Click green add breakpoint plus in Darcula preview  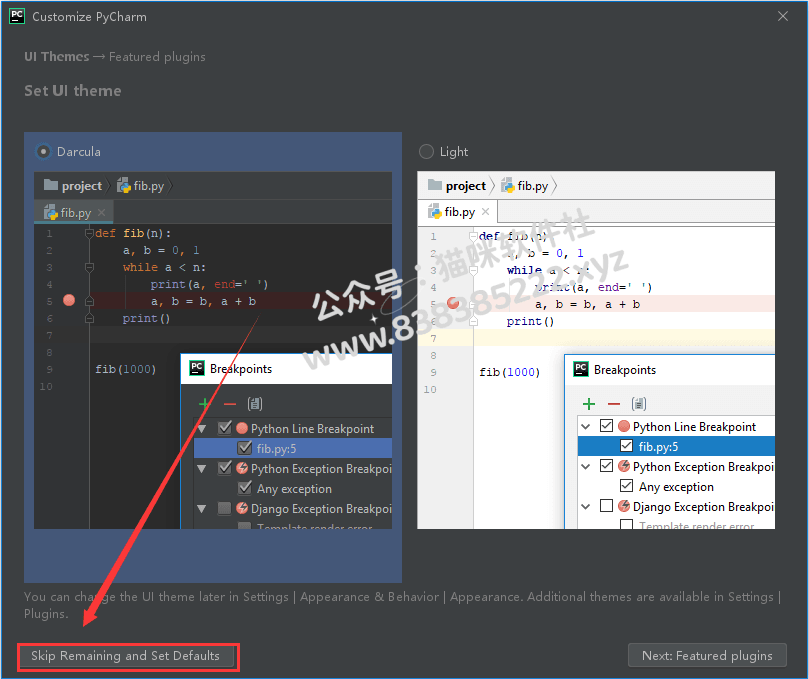(x=204, y=403)
